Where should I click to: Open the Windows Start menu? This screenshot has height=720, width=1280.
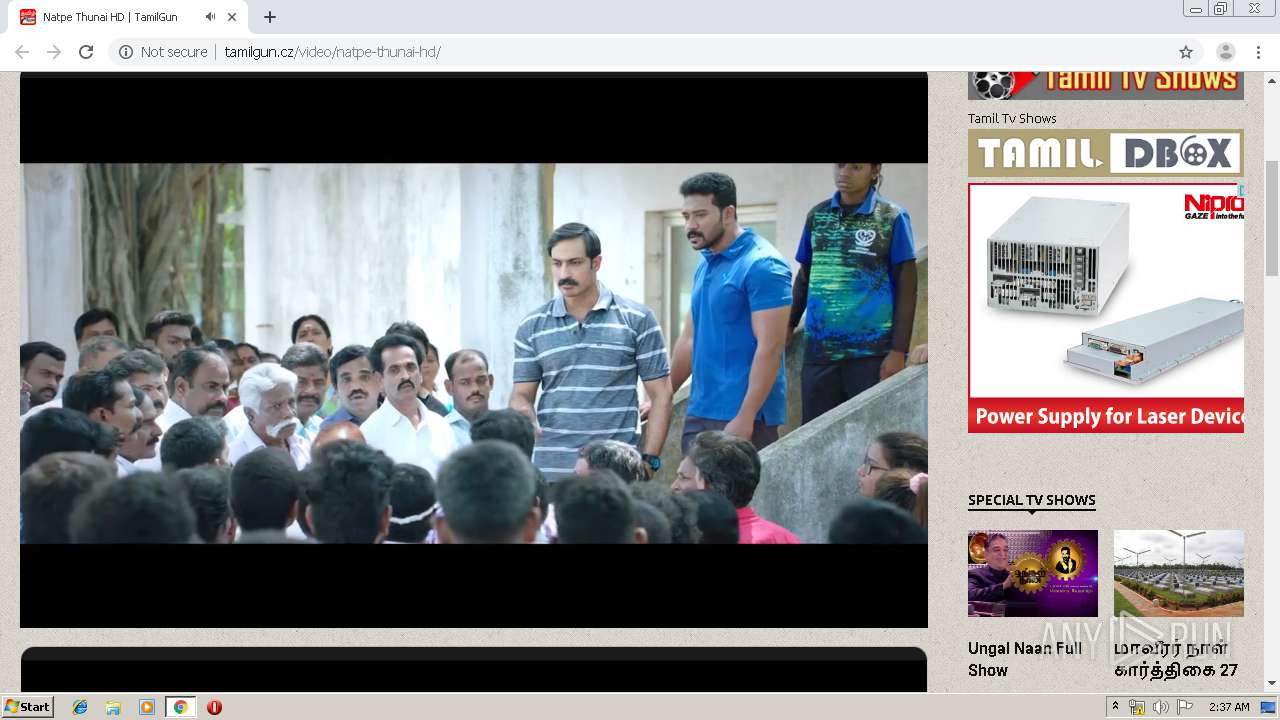pyautogui.click(x=27, y=706)
